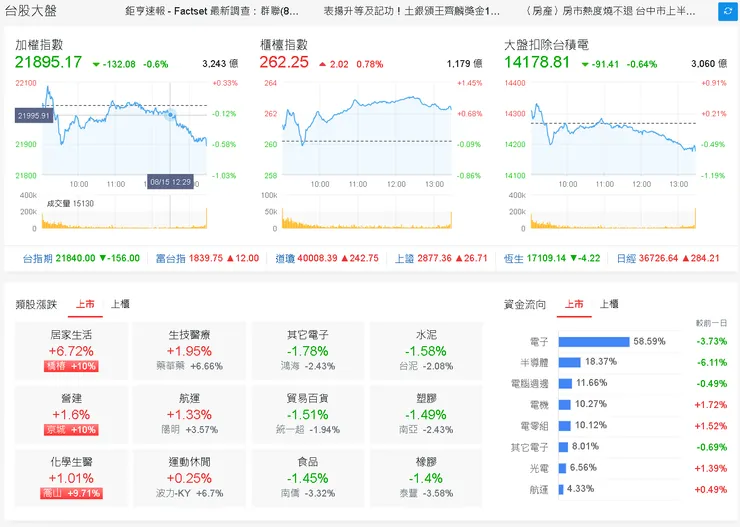Click the 橡膠 sector card

tap(426, 478)
